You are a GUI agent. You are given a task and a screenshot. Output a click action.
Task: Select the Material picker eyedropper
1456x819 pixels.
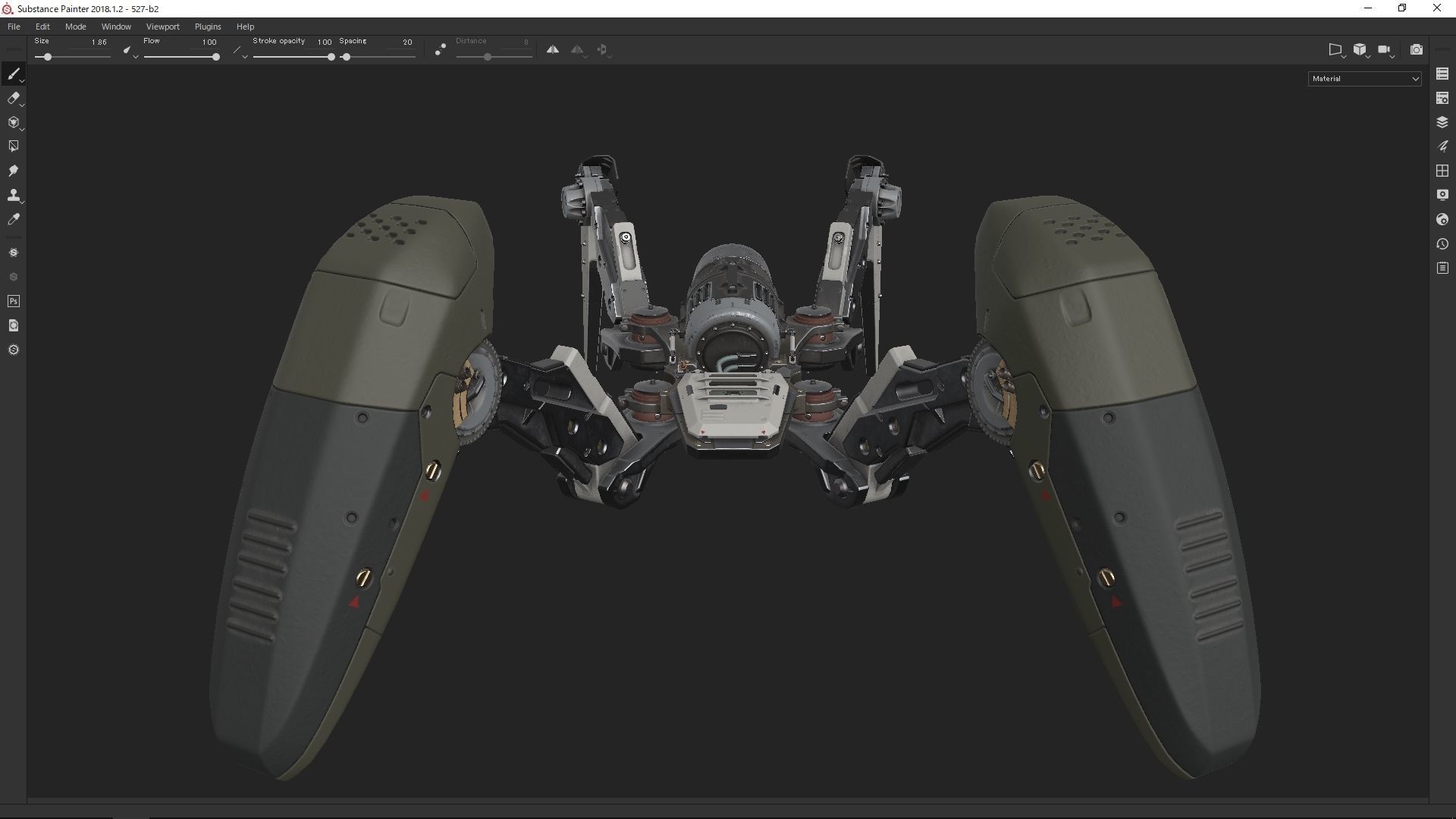coord(13,219)
